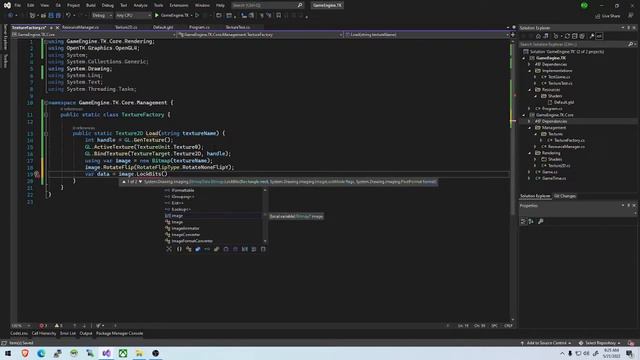Toggle the namespaces filter in the IntelliSense filter bar

coord(179,249)
